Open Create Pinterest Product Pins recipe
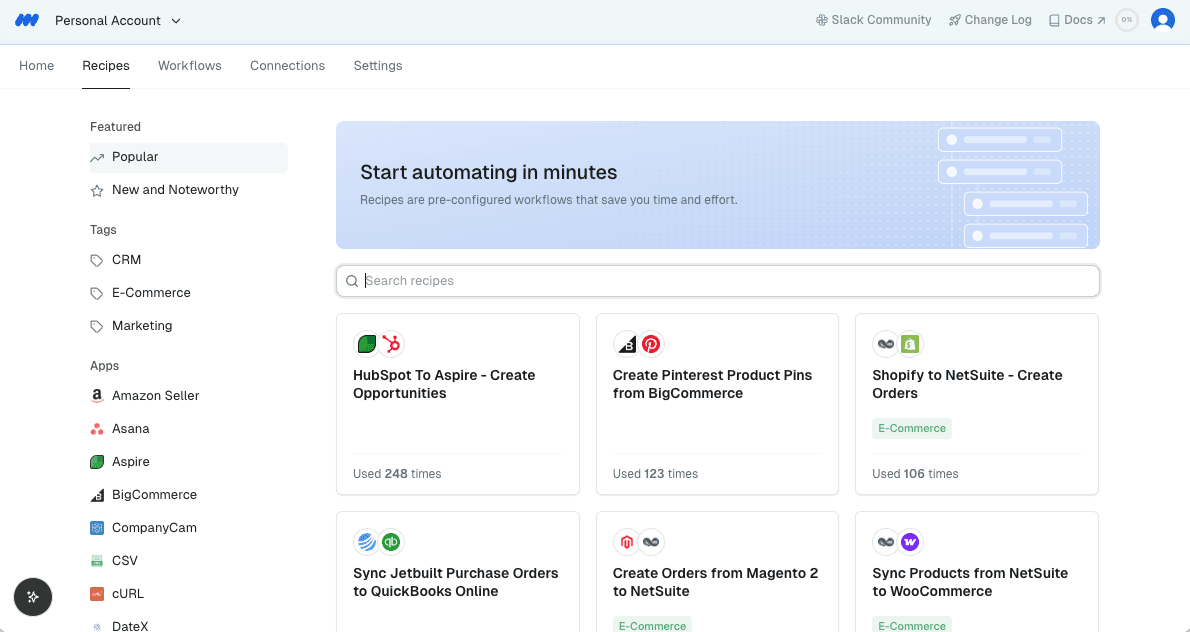This screenshot has width=1190, height=632. coord(712,384)
